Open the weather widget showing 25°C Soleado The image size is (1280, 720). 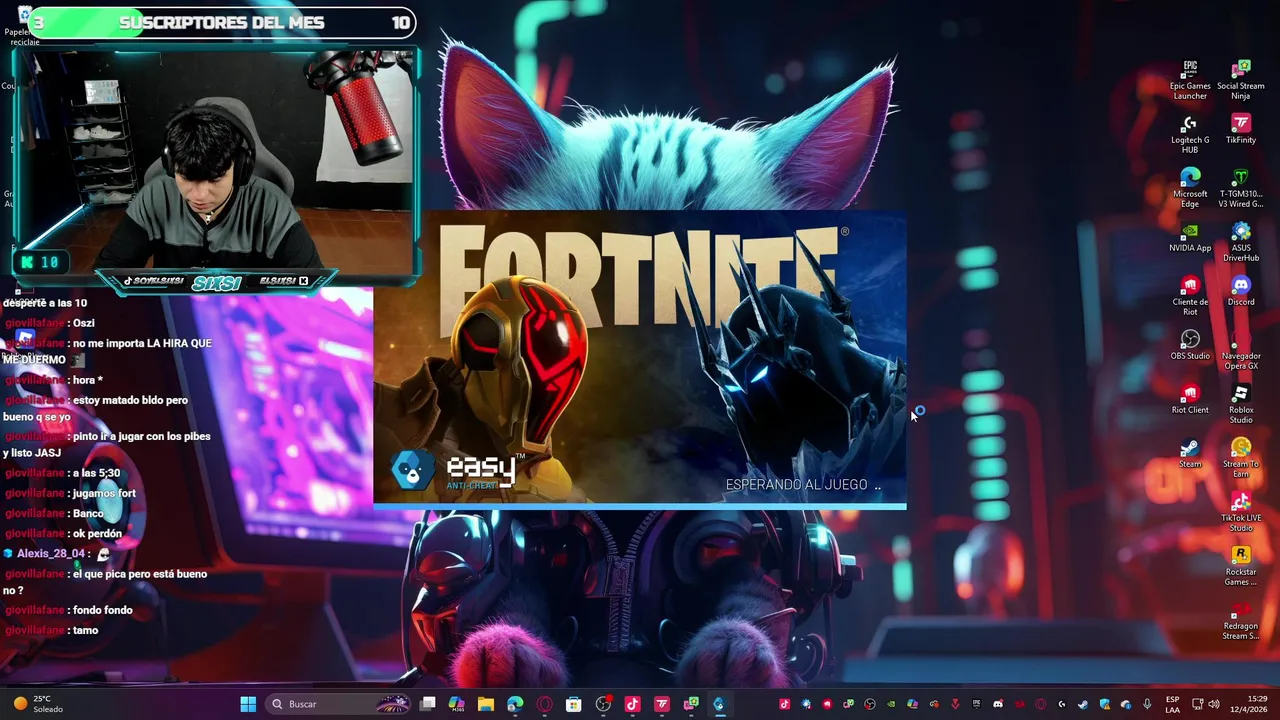click(x=38, y=704)
